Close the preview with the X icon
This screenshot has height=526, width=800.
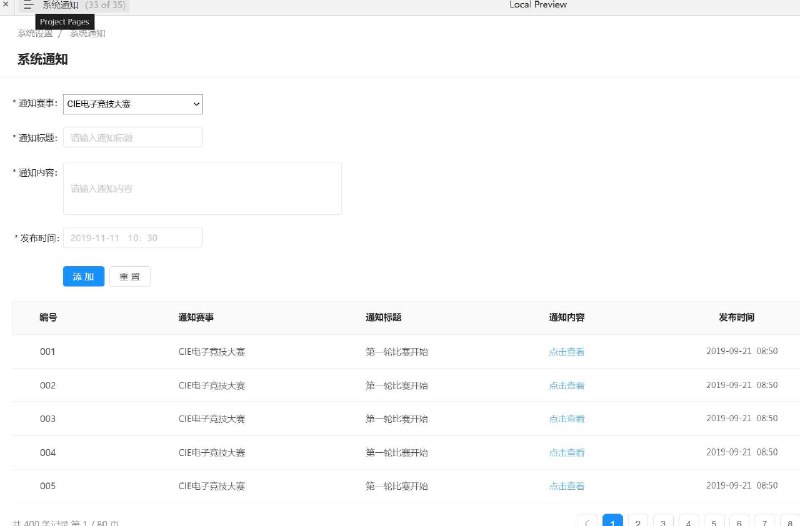[5, 5]
